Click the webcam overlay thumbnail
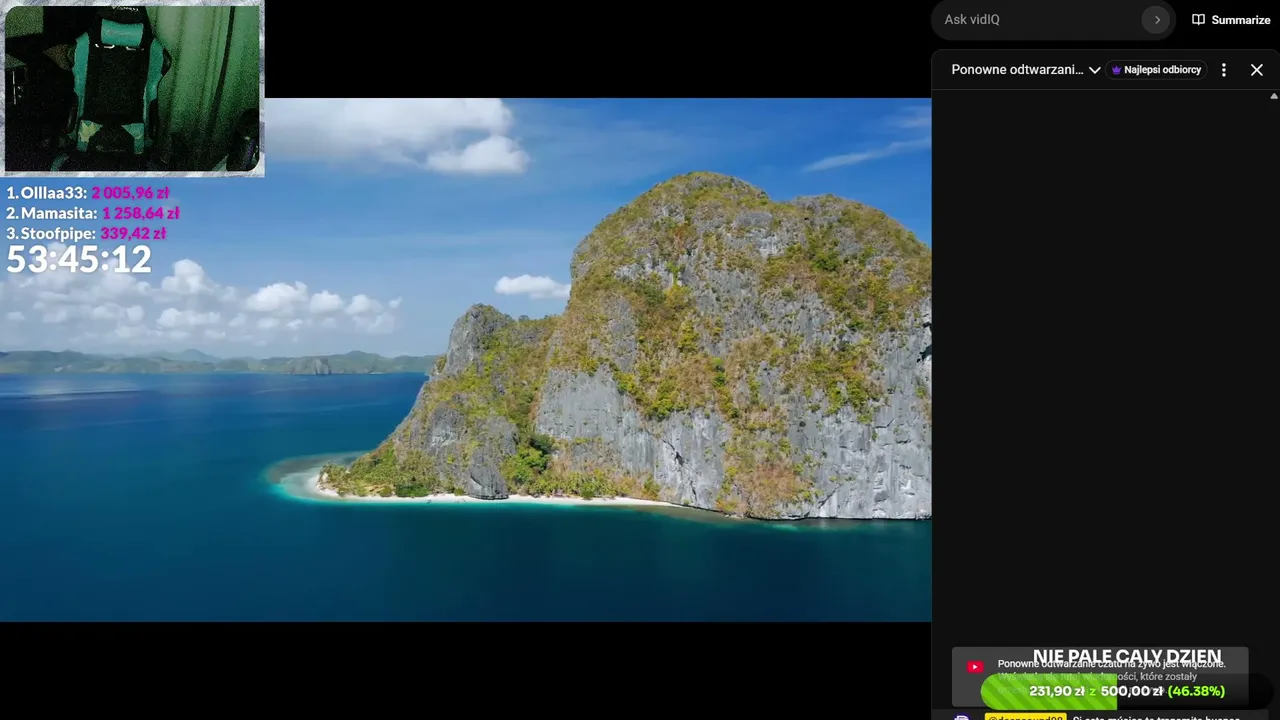This screenshot has height=720, width=1280. (132, 88)
